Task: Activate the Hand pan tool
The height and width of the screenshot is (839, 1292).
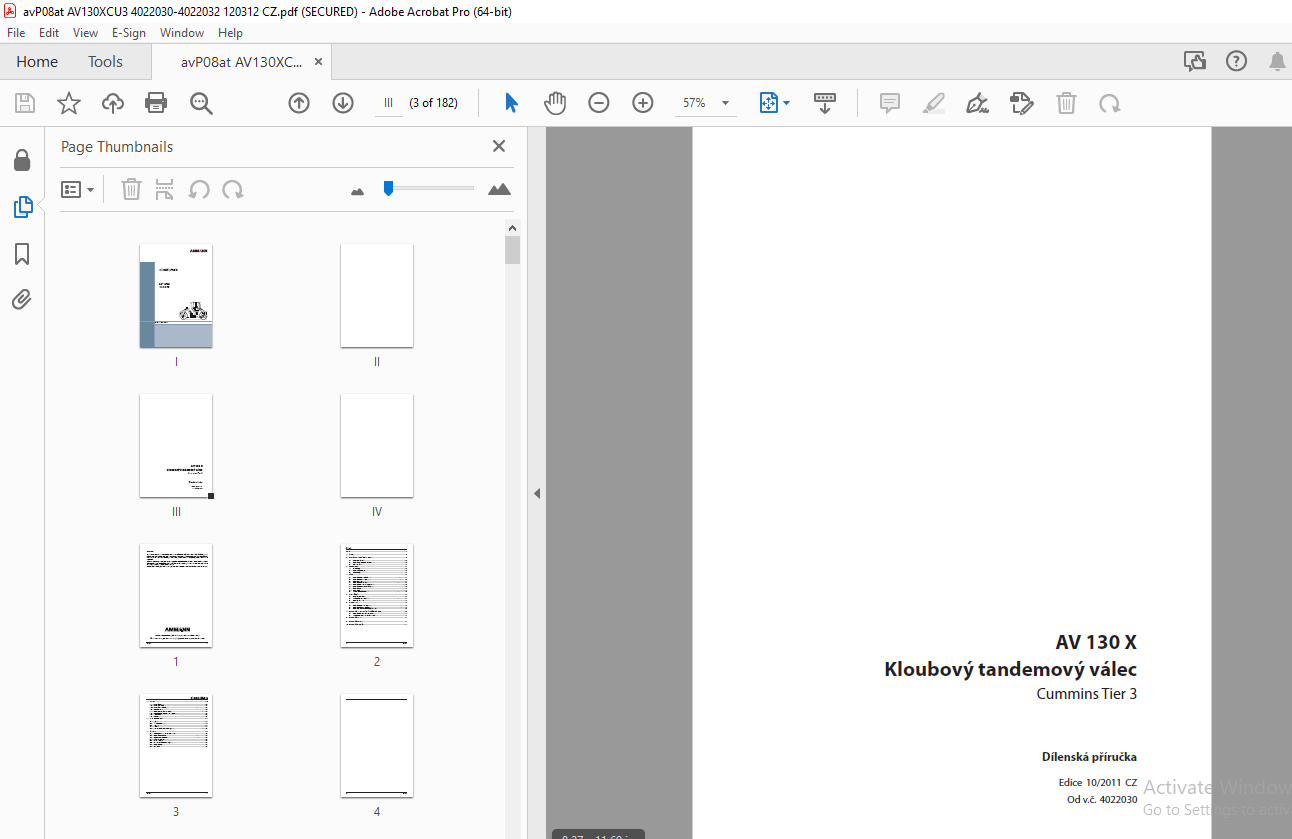Action: (555, 103)
